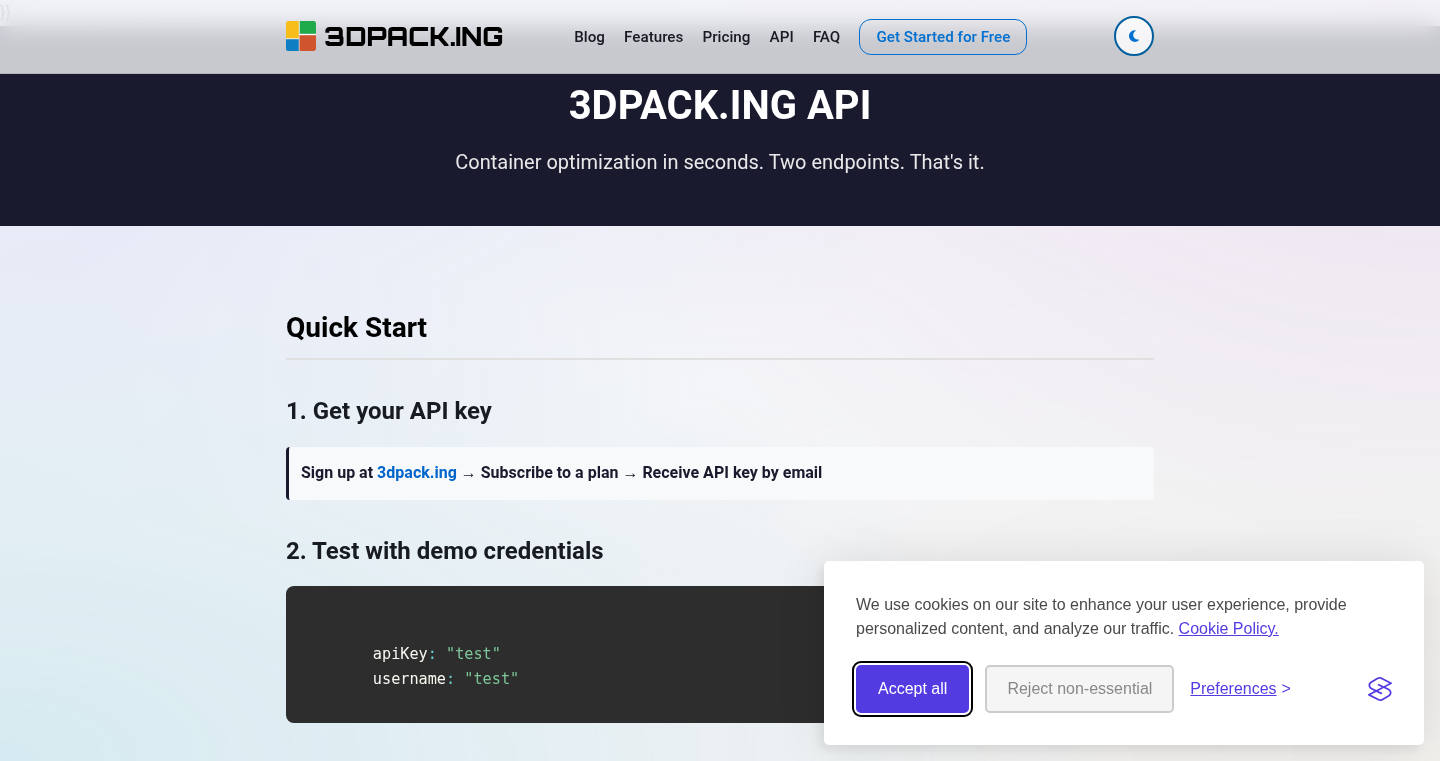The image size is (1440, 761).
Task: Click 'Subscribe to a plan' text
Action: click(x=549, y=472)
